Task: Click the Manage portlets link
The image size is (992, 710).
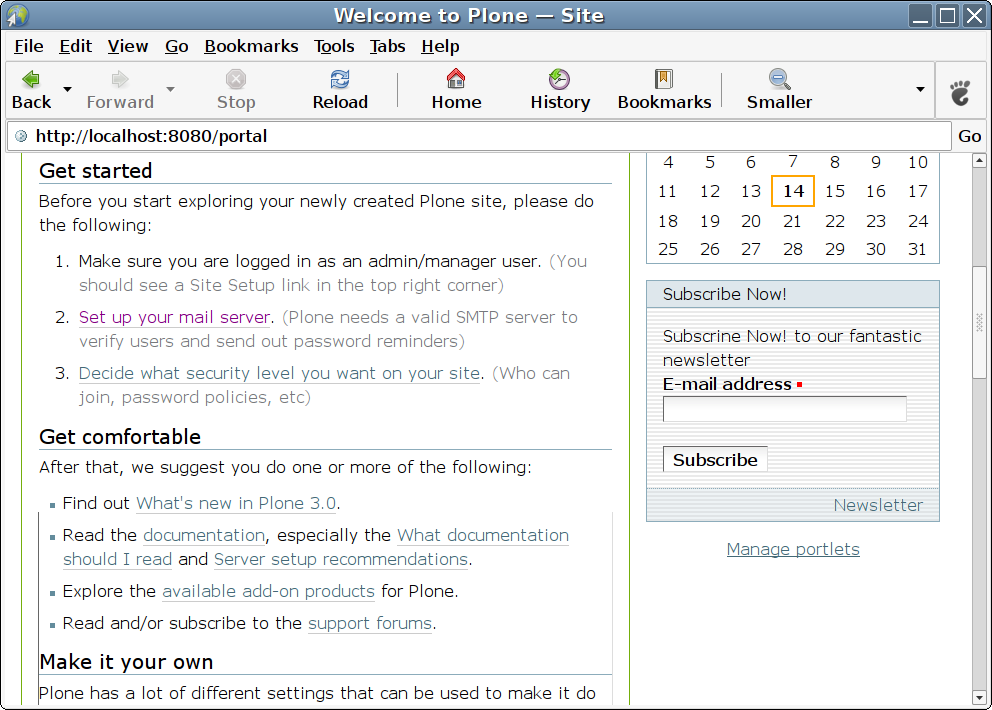Action: click(x=793, y=549)
